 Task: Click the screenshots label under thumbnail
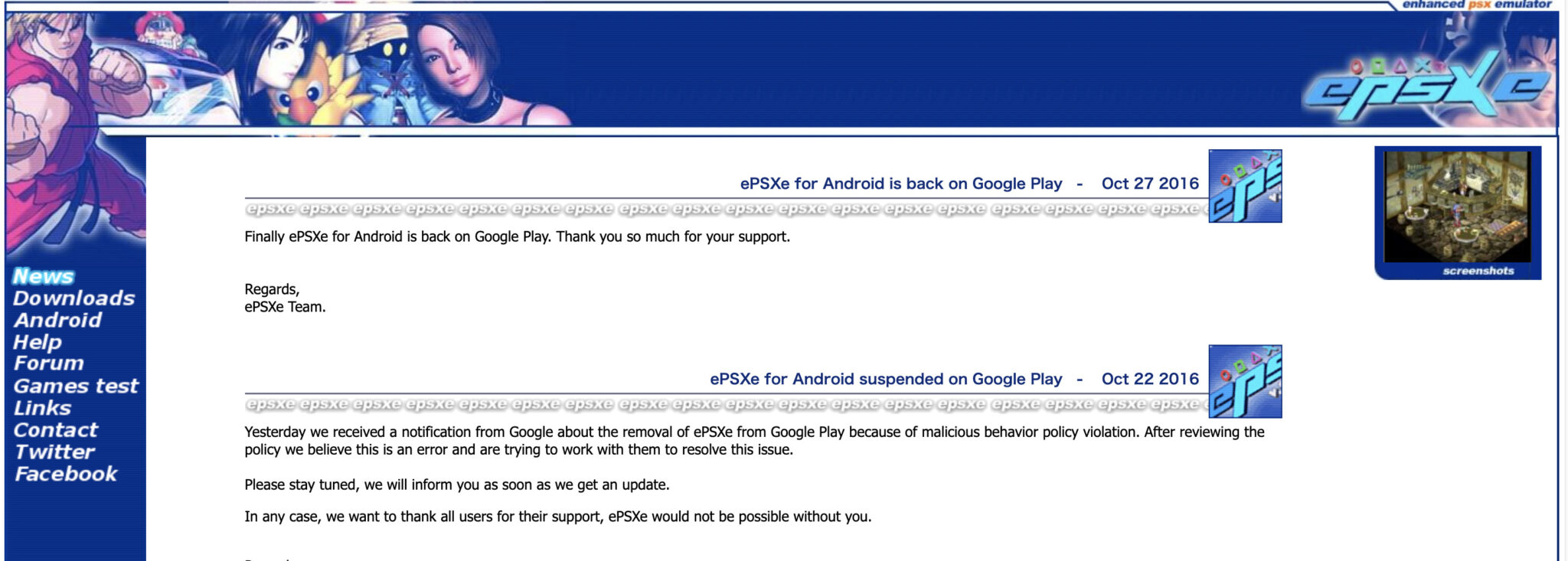(1478, 271)
